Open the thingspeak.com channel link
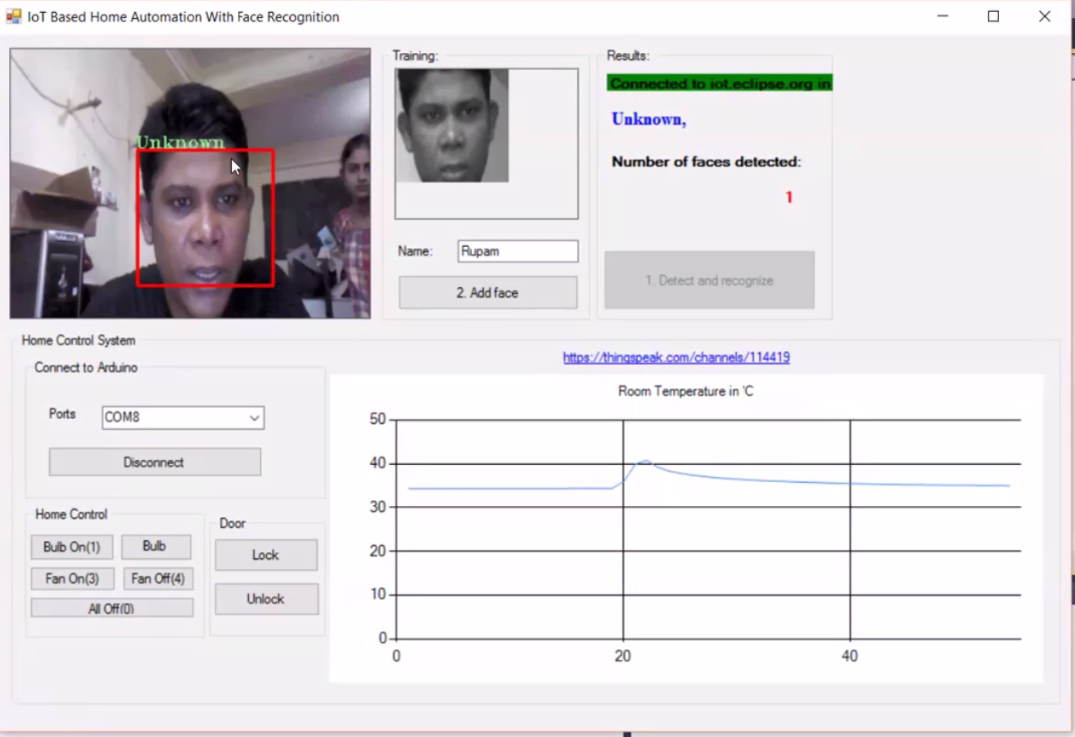The height and width of the screenshot is (737, 1075). click(676, 357)
